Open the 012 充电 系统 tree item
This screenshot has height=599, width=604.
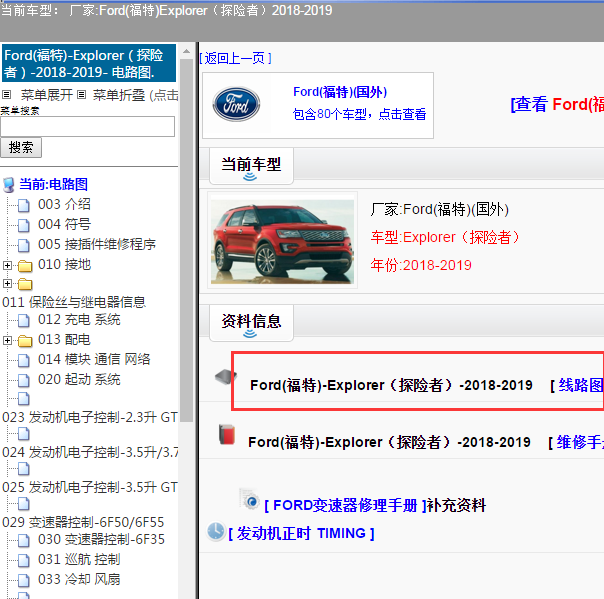point(79,320)
